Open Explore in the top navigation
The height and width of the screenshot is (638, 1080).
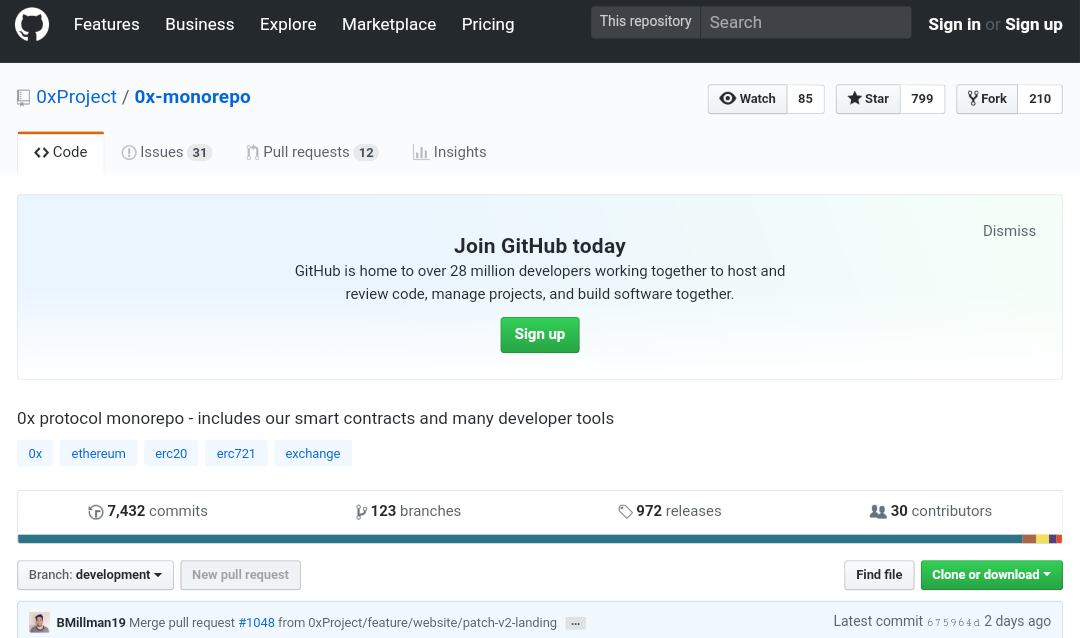[288, 24]
